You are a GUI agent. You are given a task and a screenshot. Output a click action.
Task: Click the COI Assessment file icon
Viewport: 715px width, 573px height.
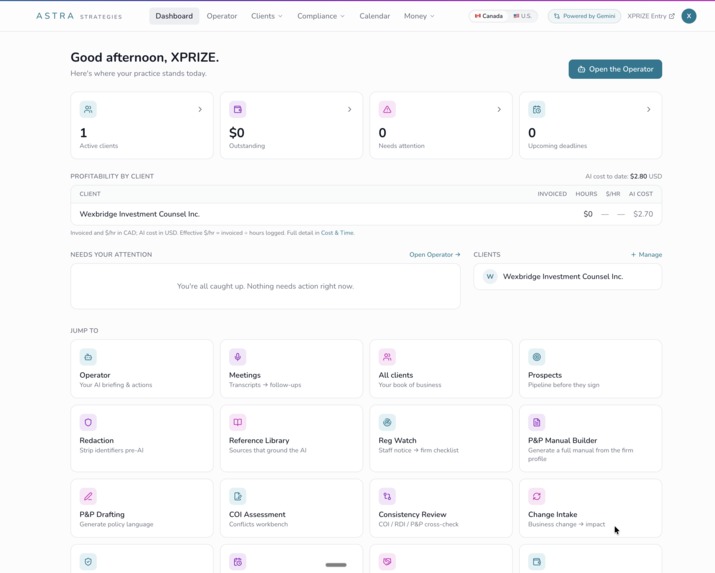238,496
